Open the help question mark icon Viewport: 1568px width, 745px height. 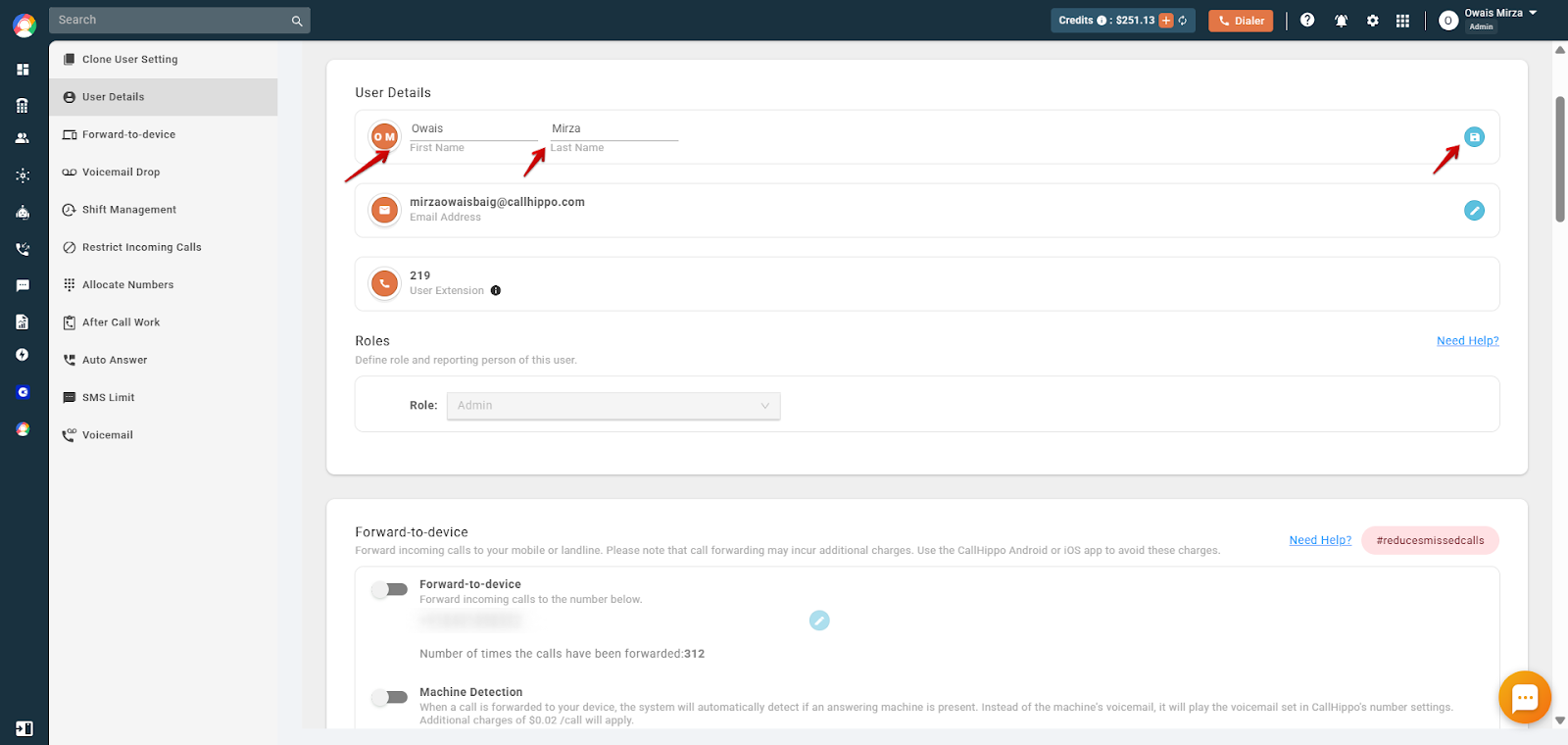[x=1307, y=20]
